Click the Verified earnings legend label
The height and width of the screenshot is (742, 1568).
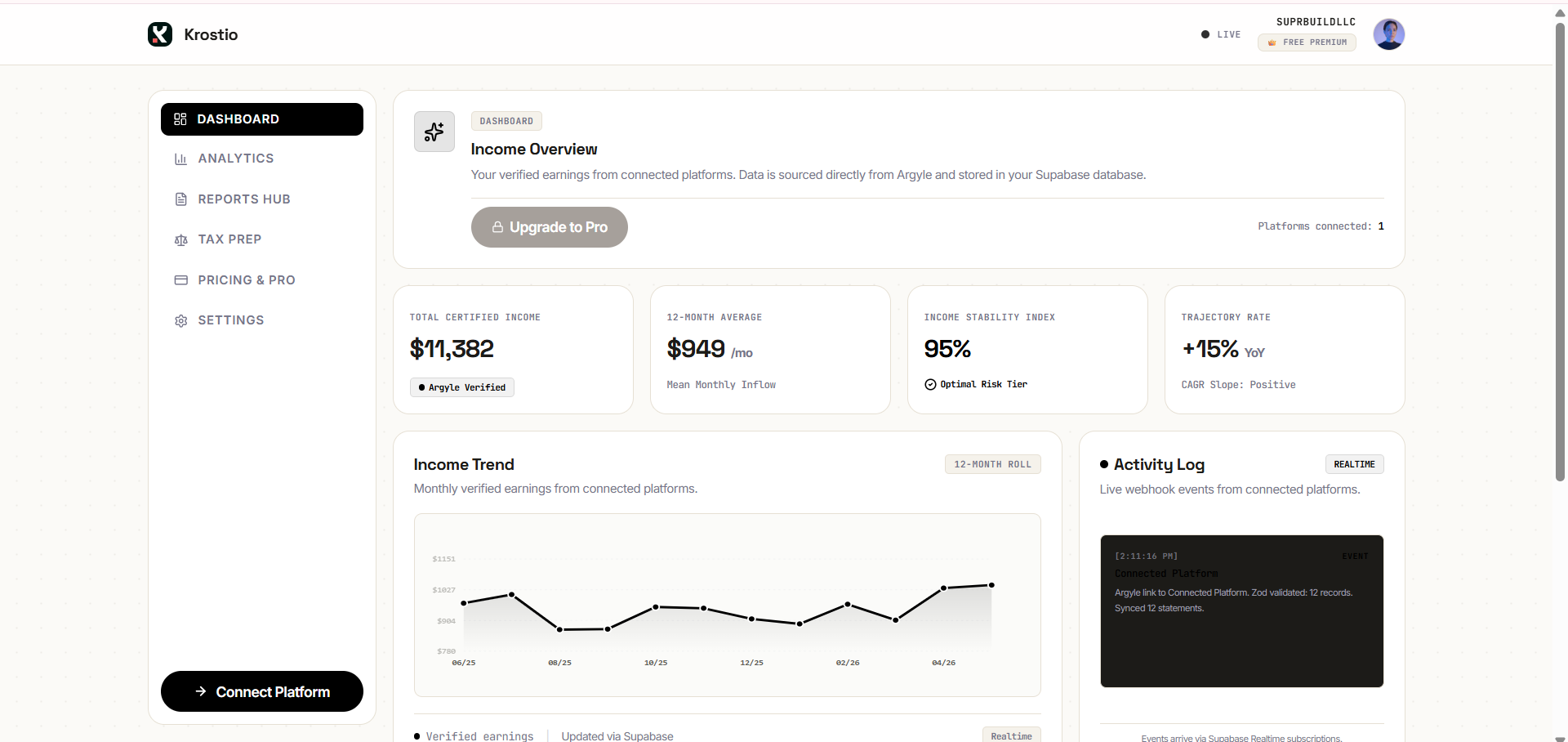coord(479,736)
